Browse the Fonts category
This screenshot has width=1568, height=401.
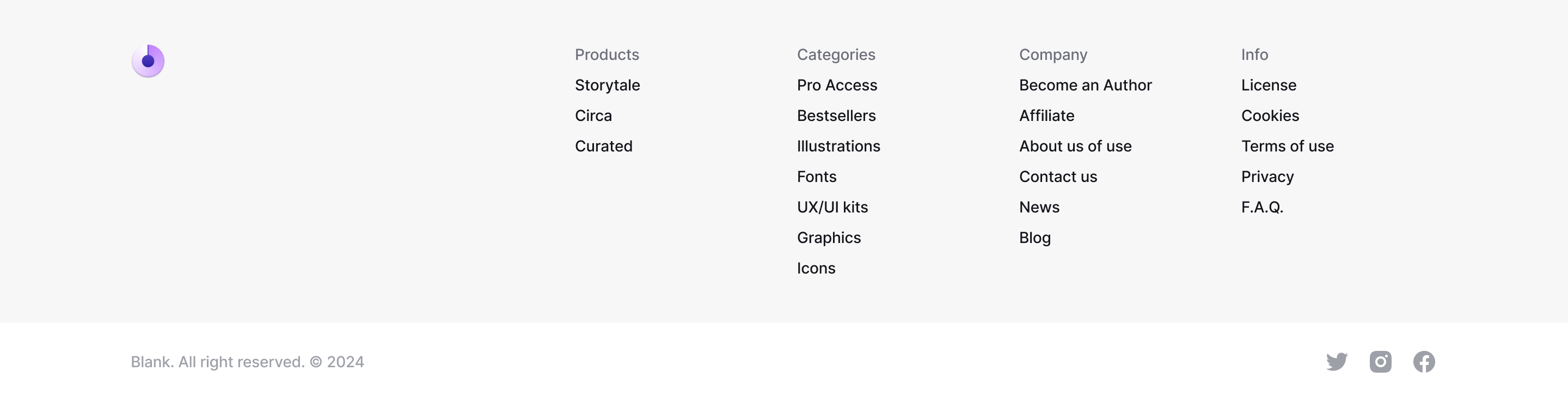point(816,176)
